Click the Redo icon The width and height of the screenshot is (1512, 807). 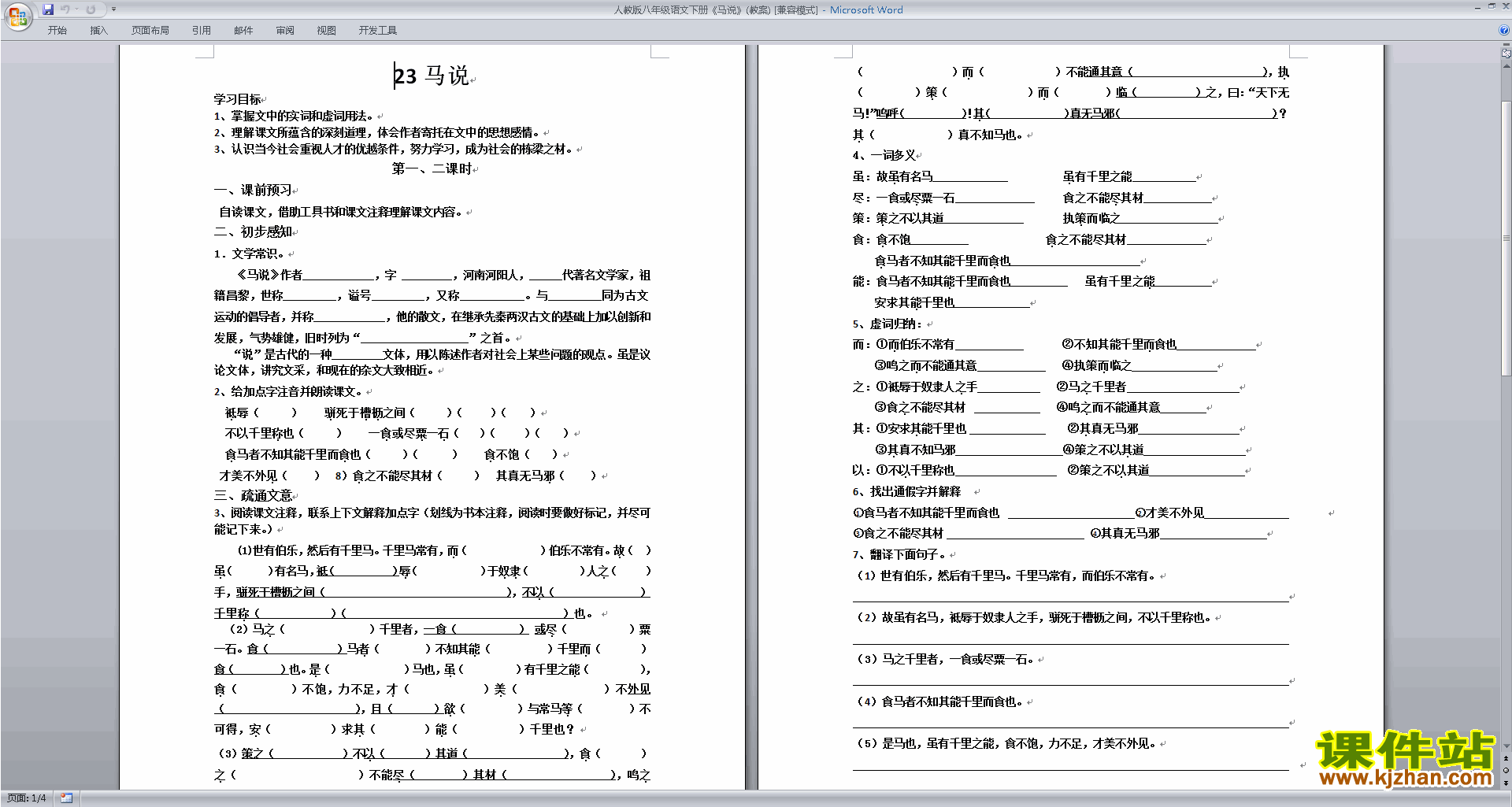(91, 9)
